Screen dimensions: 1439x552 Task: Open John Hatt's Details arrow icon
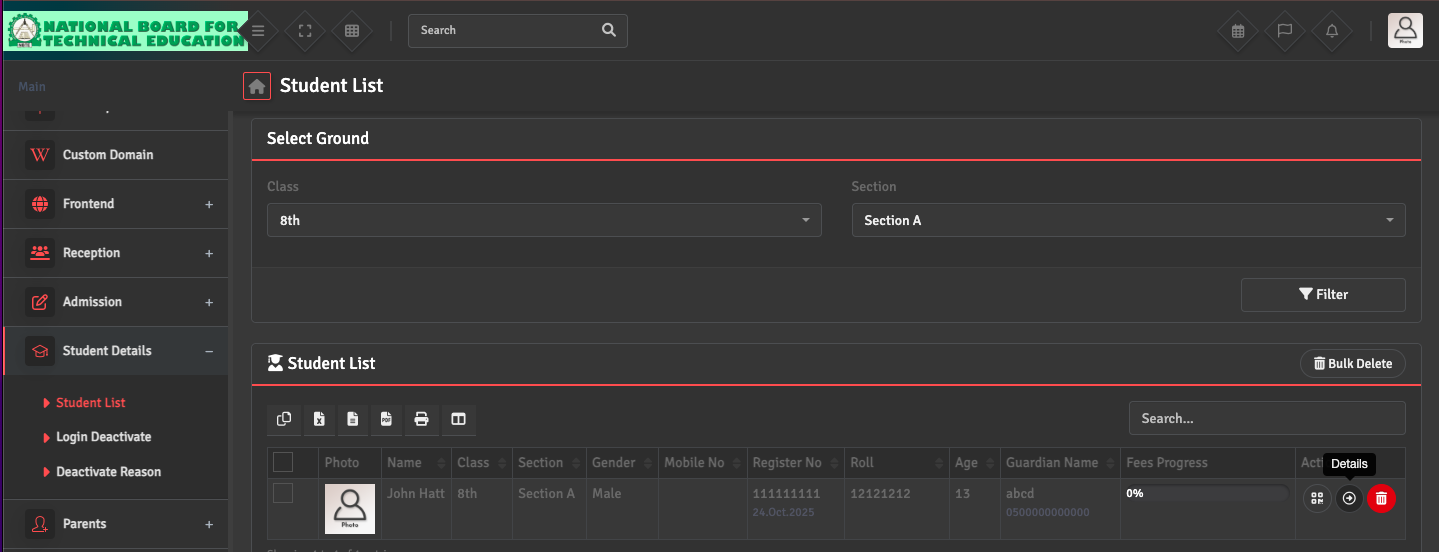pos(1349,498)
